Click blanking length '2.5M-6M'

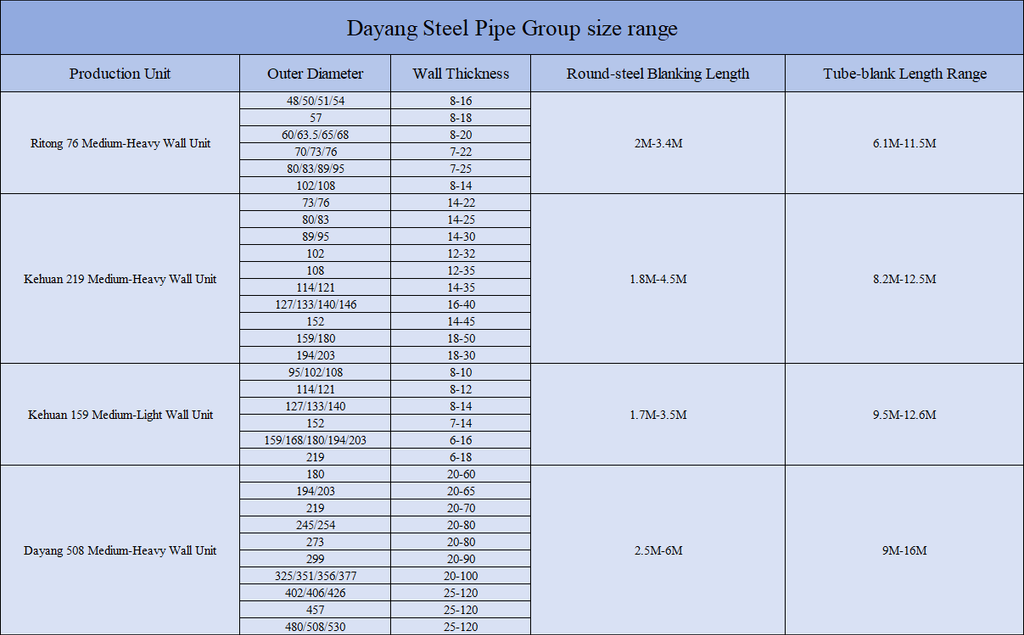click(x=658, y=551)
